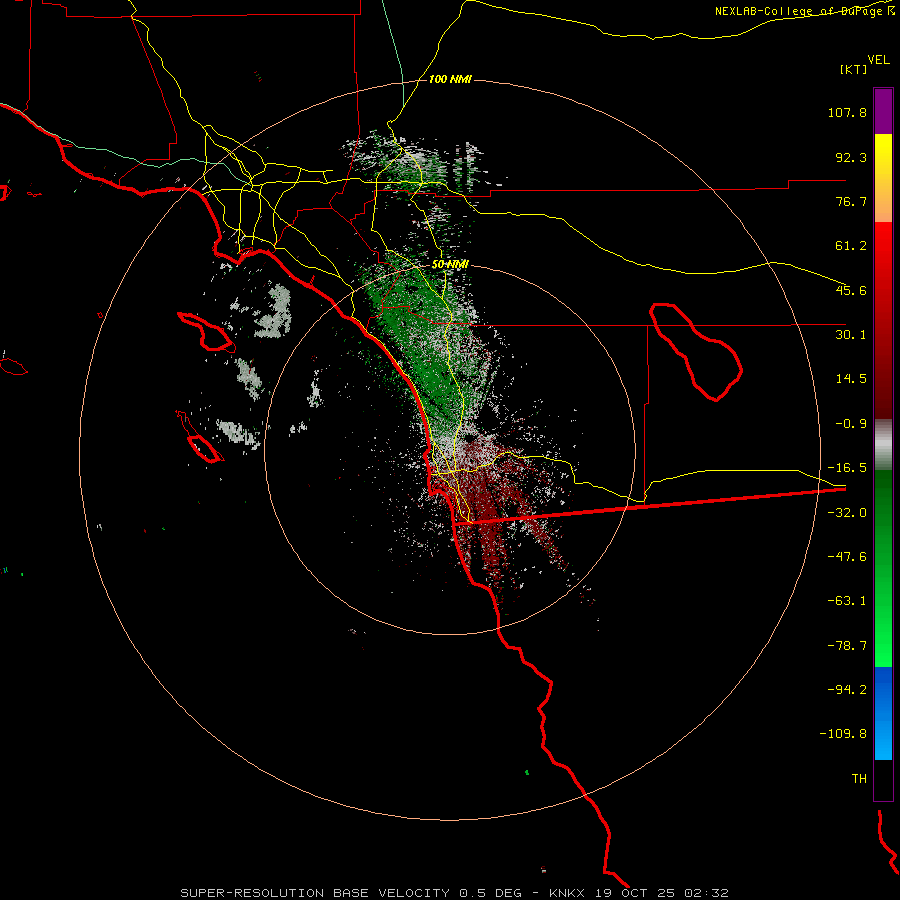Pick the green segment of the color bar
900x900 pixels.
pos(883,568)
